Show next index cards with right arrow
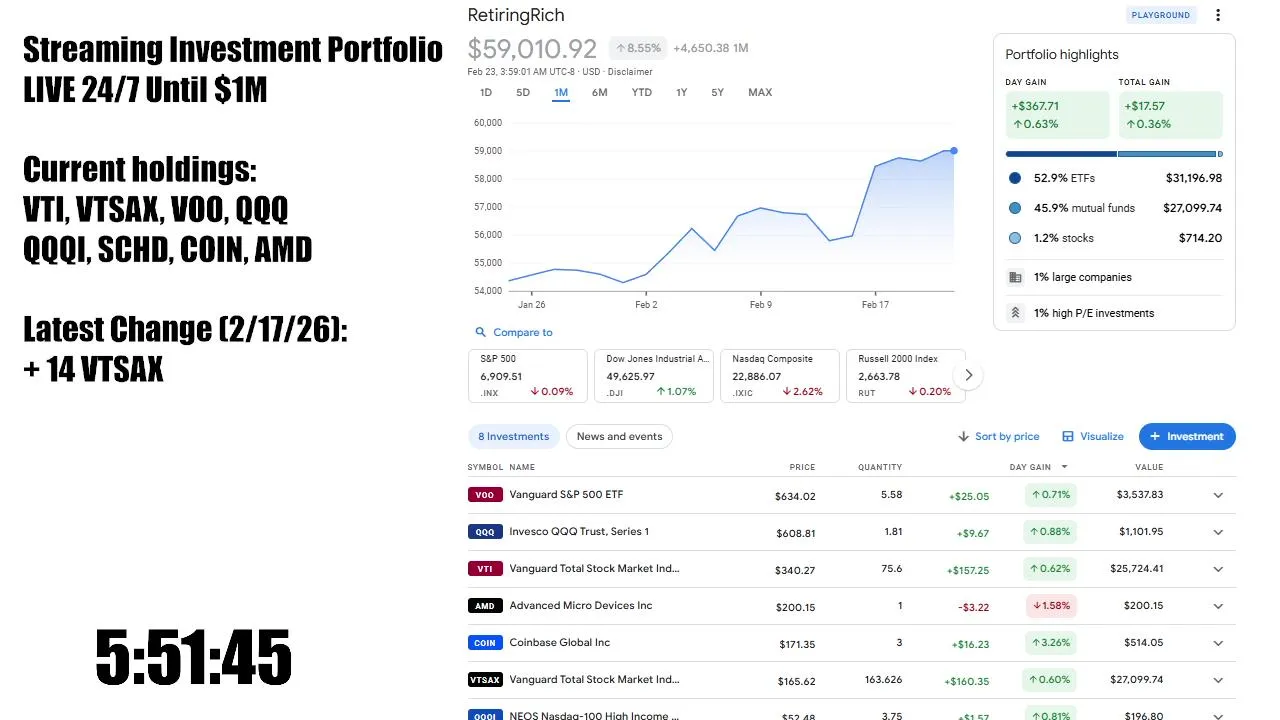 tap(968, 376)
